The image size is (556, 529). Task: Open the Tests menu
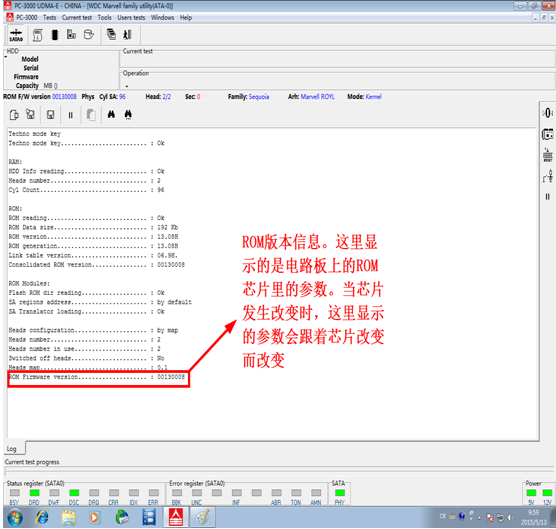50,17
